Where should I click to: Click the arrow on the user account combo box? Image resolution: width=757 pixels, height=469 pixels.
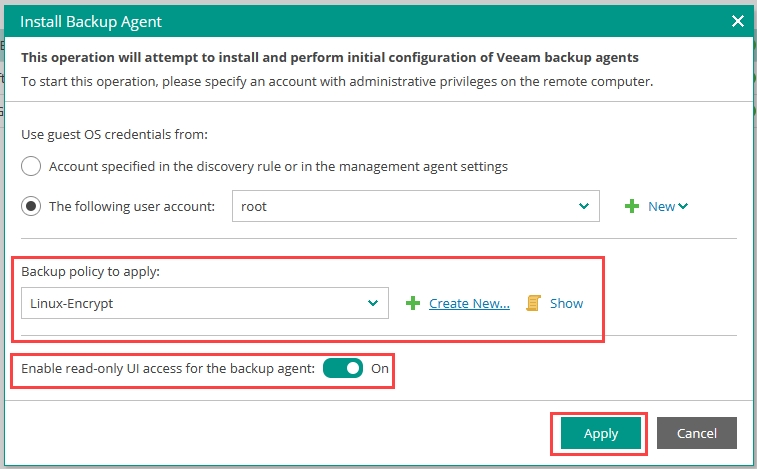click(x=583, y=207)
